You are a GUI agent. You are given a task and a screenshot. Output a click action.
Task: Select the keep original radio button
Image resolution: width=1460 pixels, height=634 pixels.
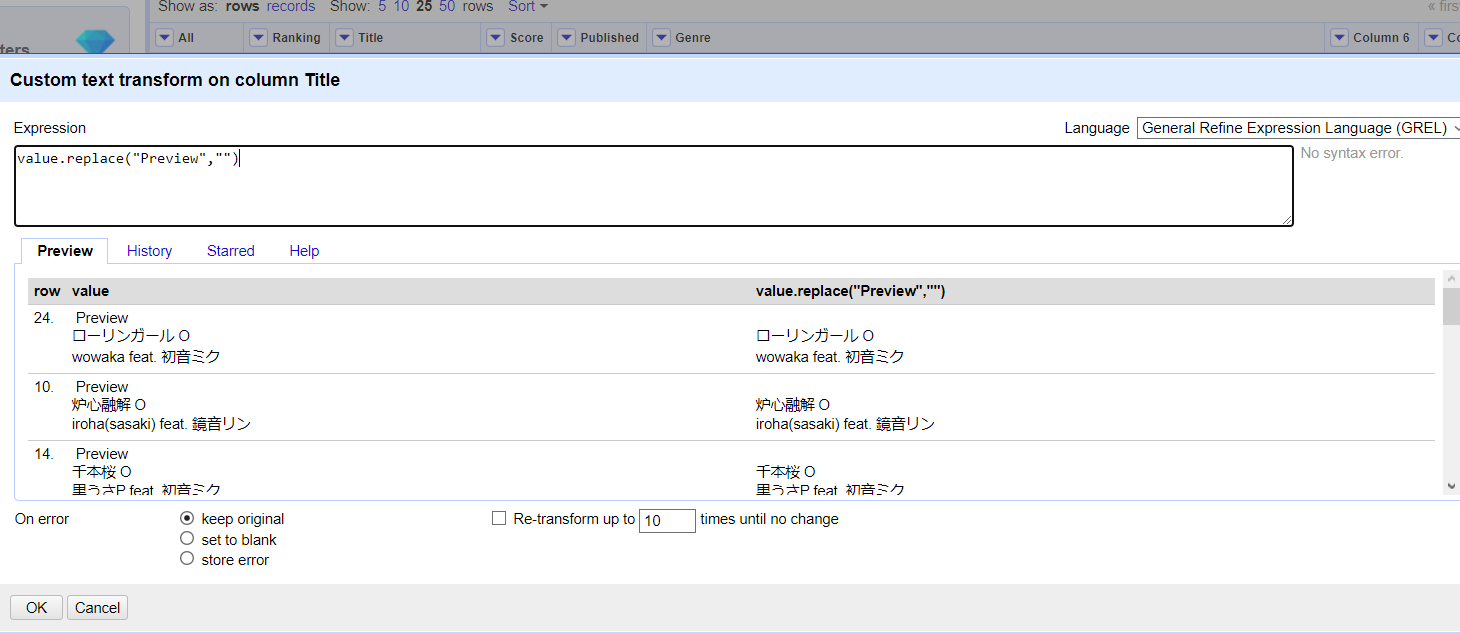pyautogui.click(x=187, y=519)
